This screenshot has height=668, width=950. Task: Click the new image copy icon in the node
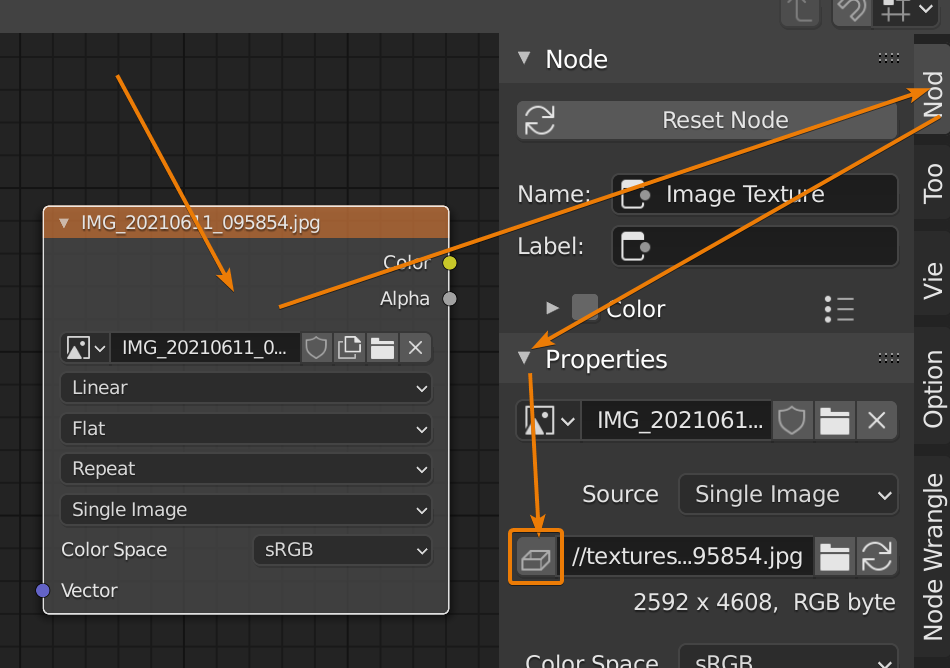349,348
